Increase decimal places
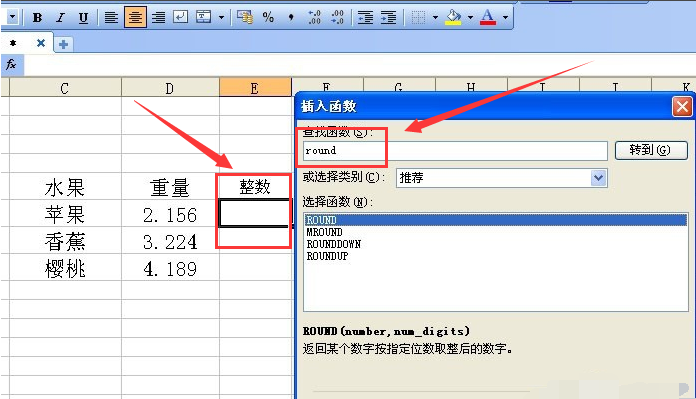This screenshot has height=399, width=696. pos(314,18)
